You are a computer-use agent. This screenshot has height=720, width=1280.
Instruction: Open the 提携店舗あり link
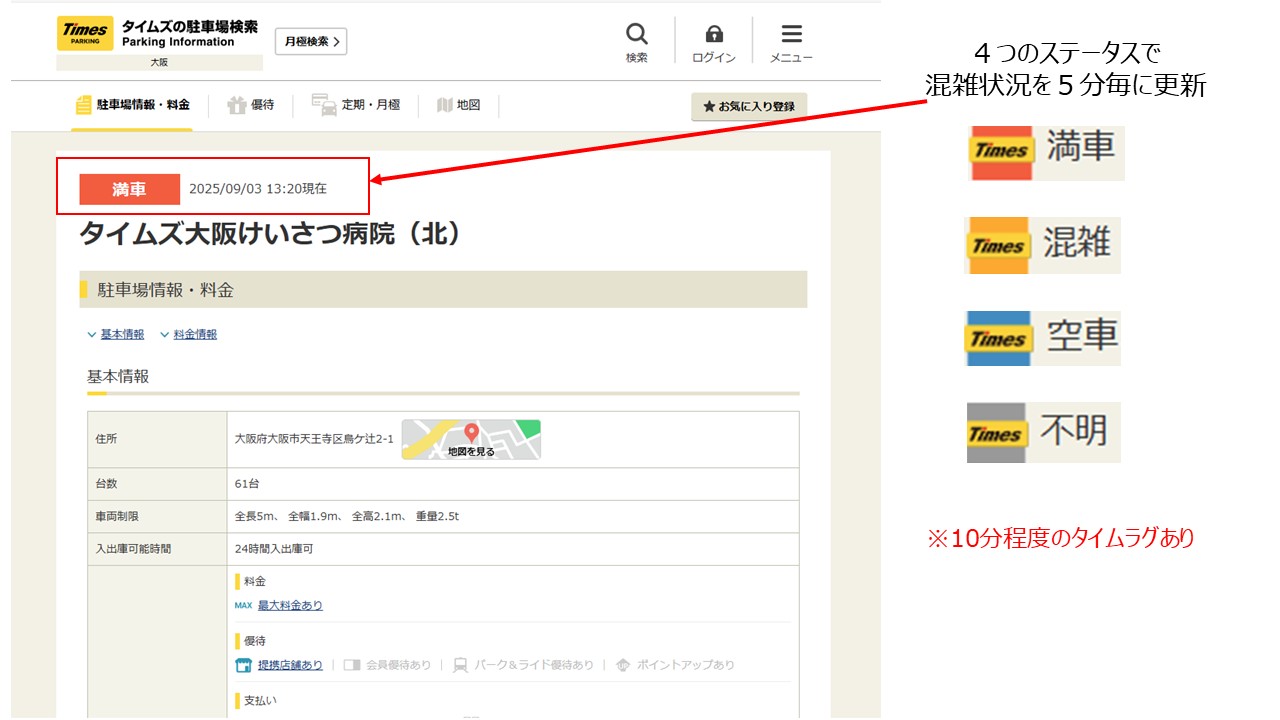[x=290, y=665]
